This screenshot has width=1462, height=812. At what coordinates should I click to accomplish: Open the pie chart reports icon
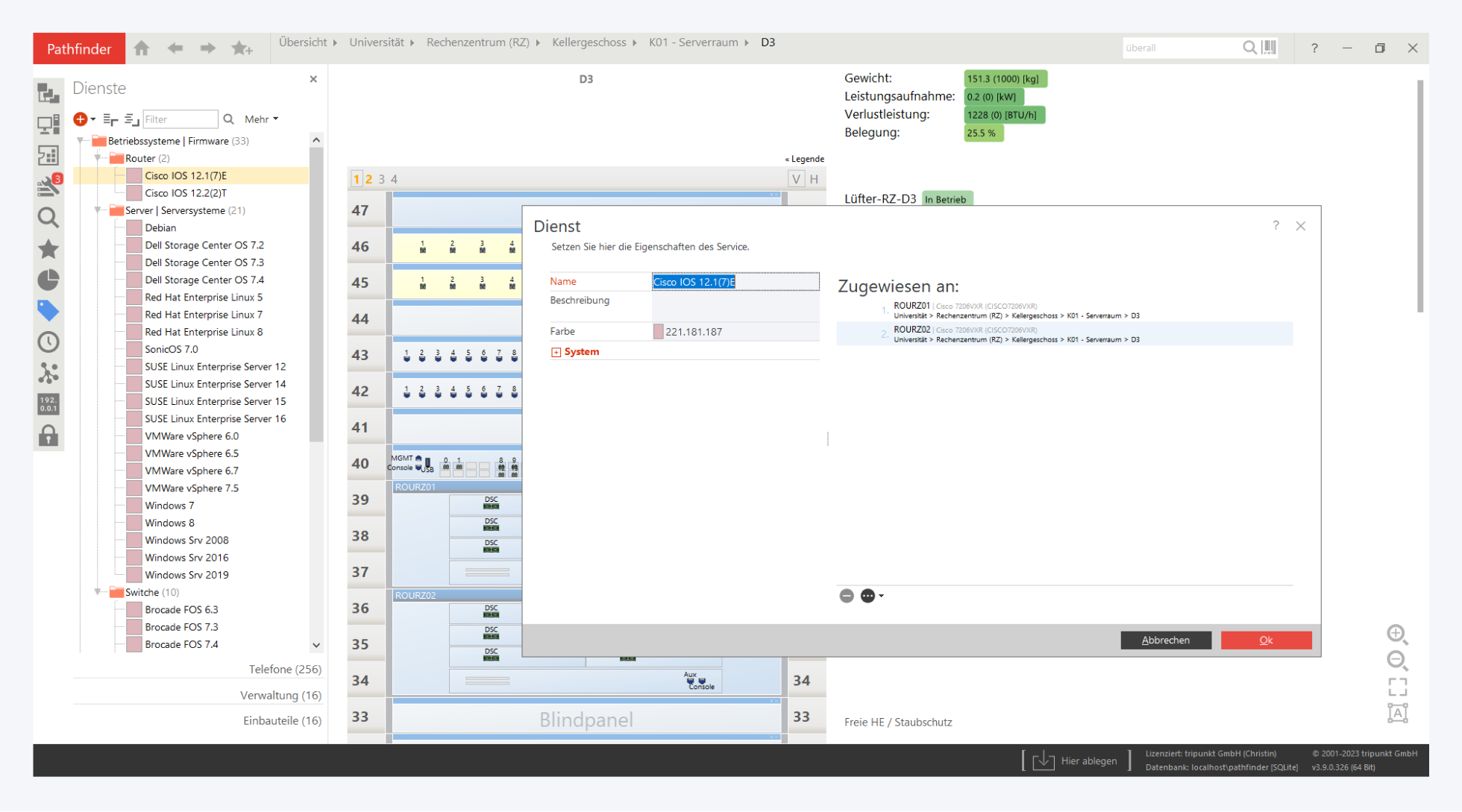pos(48,280)
